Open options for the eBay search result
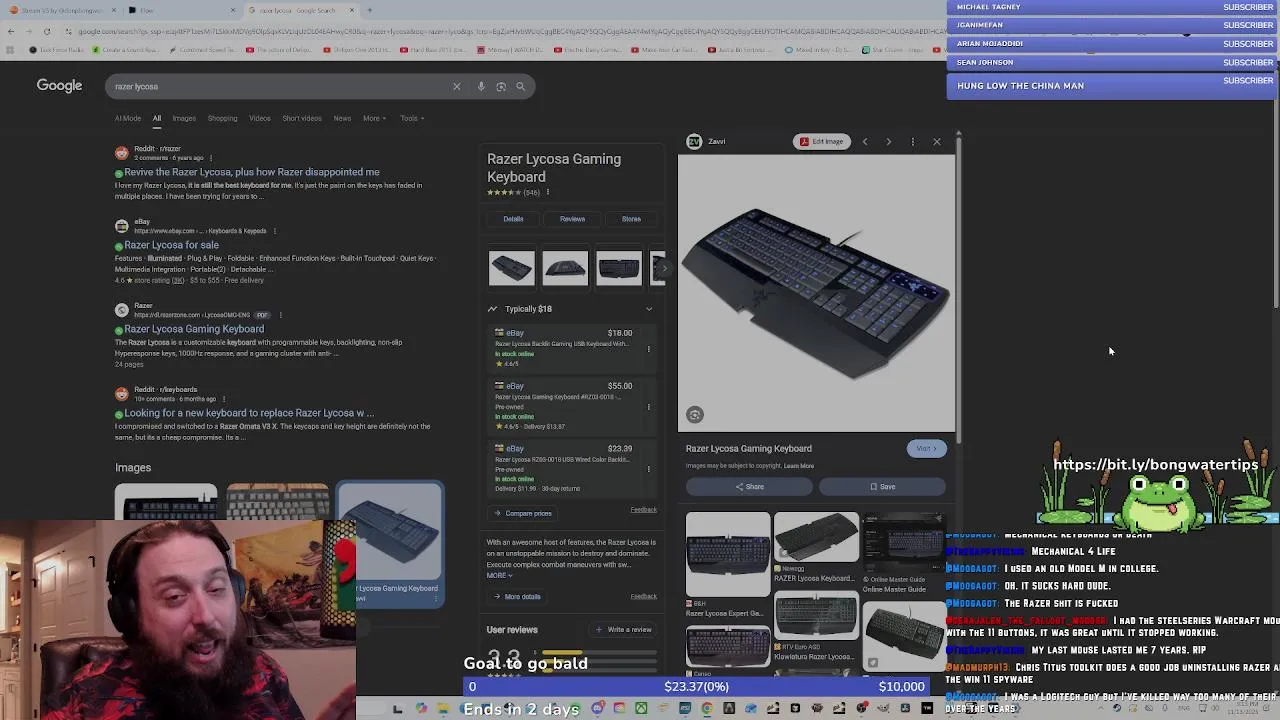 (x=274, y=231)
